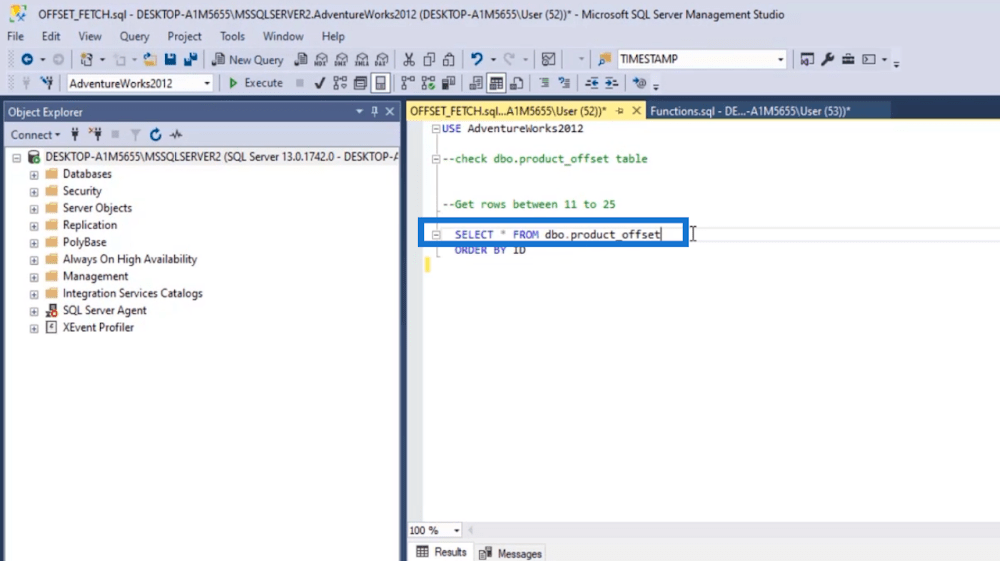Open the Window menu

coord(283,36)
